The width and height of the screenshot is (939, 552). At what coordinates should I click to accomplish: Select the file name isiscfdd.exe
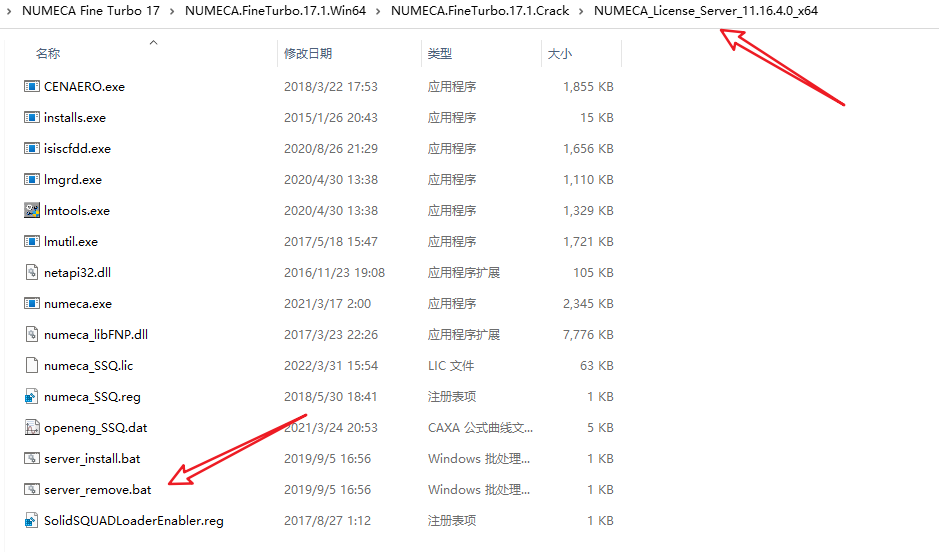pos(77,148)
